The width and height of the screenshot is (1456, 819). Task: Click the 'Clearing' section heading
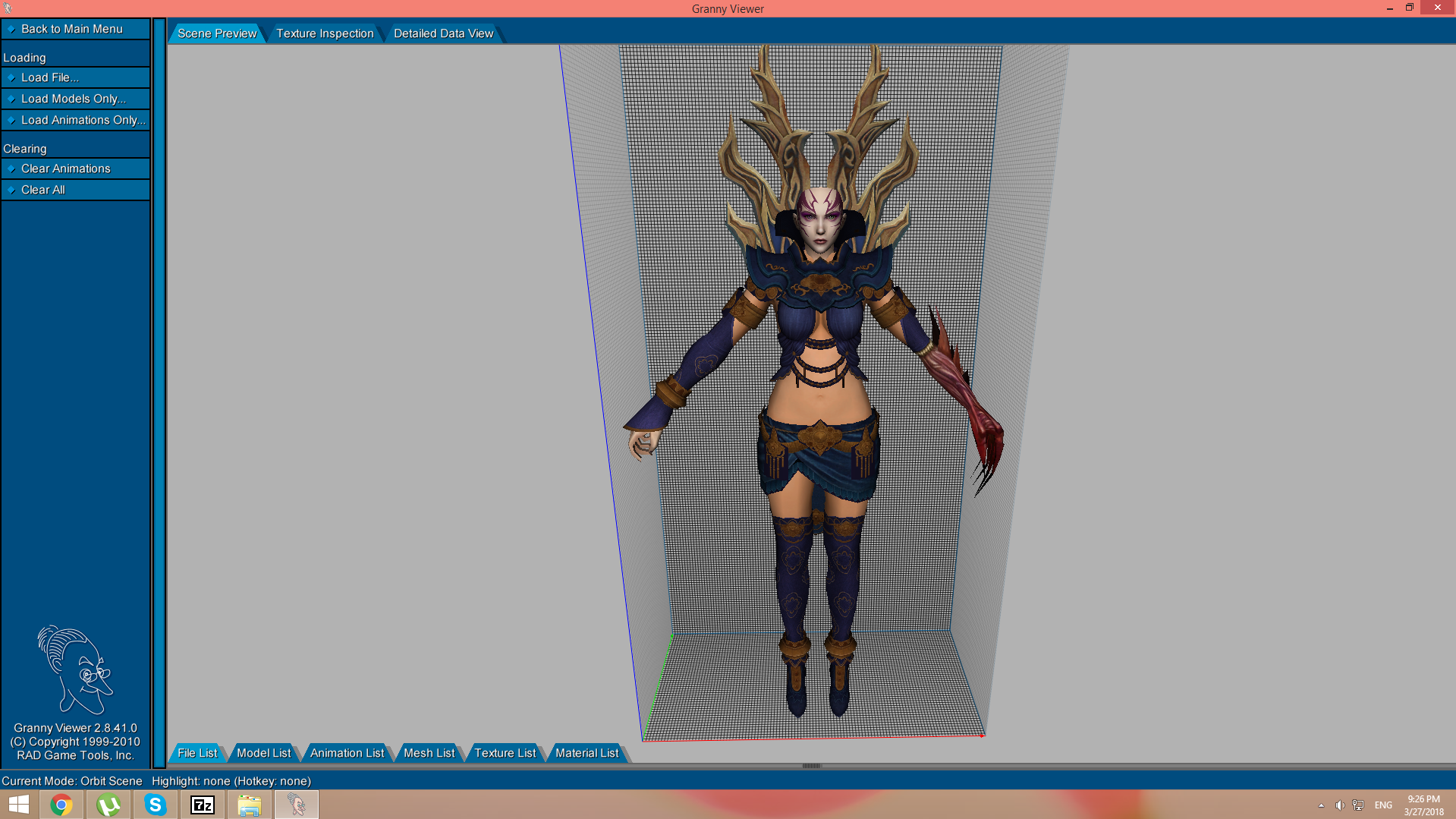pyautogui.click(x=25, y=149)
